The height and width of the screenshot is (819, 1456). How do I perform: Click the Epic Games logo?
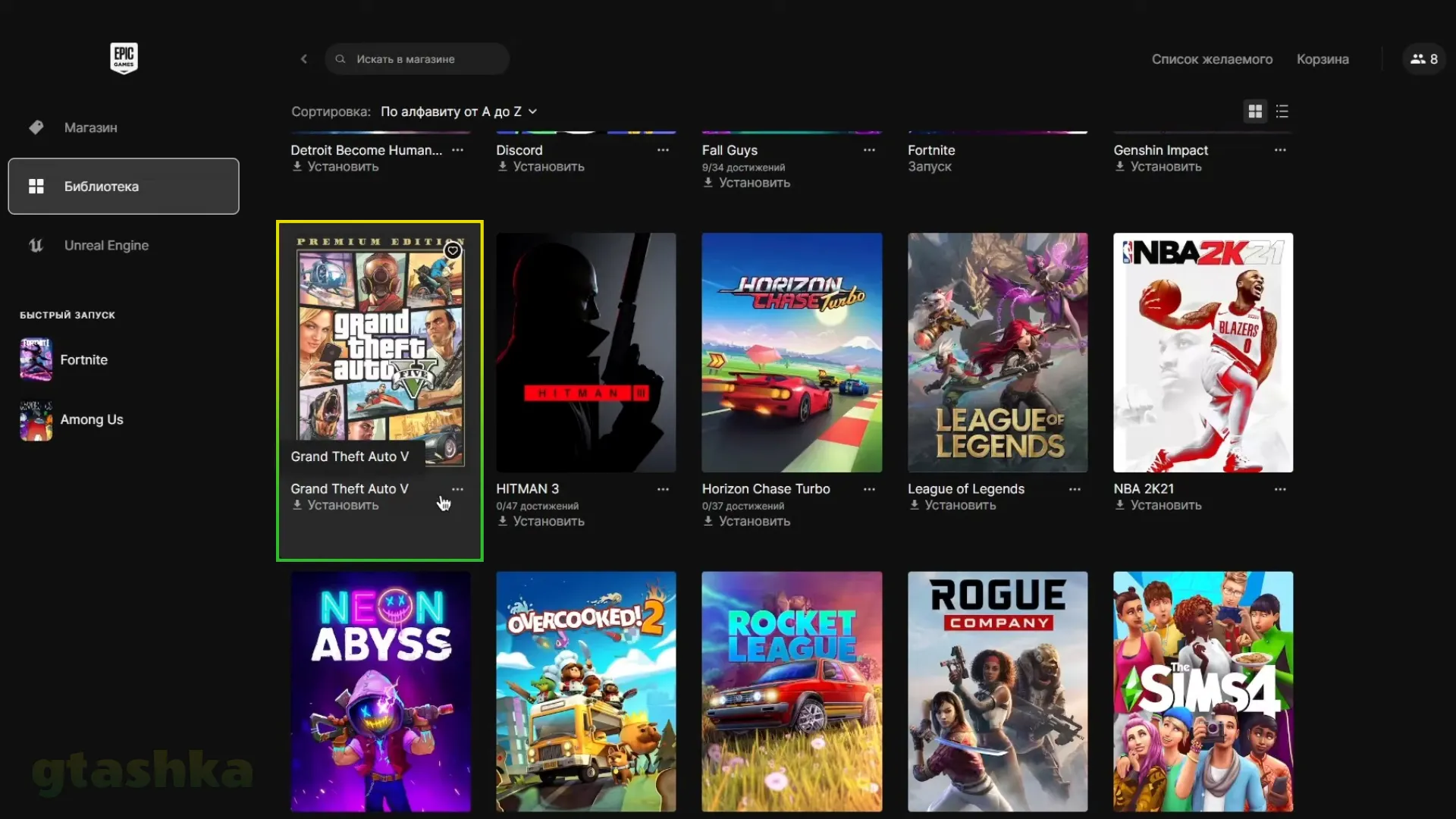(x=124, y=58)
